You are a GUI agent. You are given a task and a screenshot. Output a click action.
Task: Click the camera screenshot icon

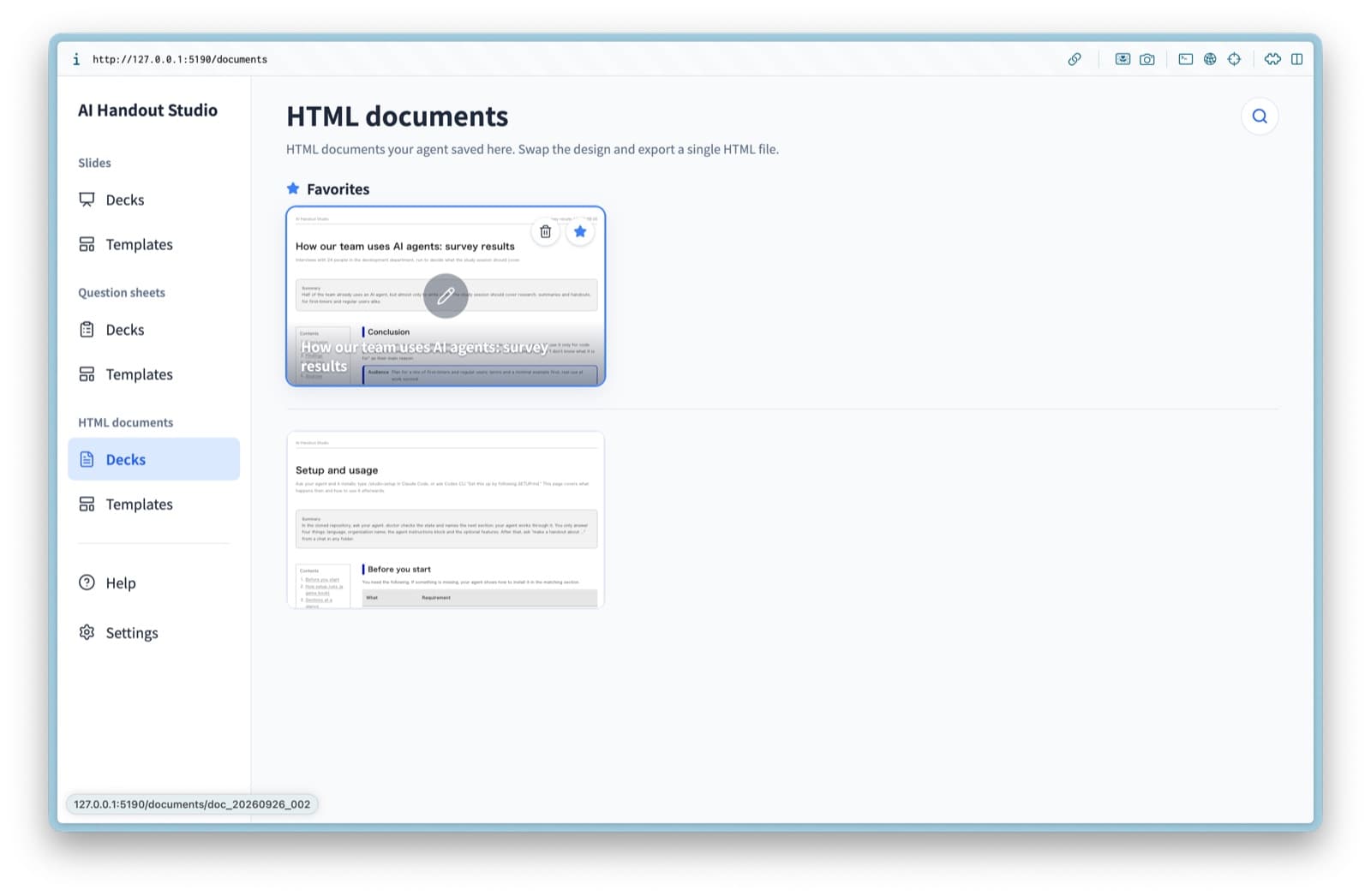coord(1147,59)
